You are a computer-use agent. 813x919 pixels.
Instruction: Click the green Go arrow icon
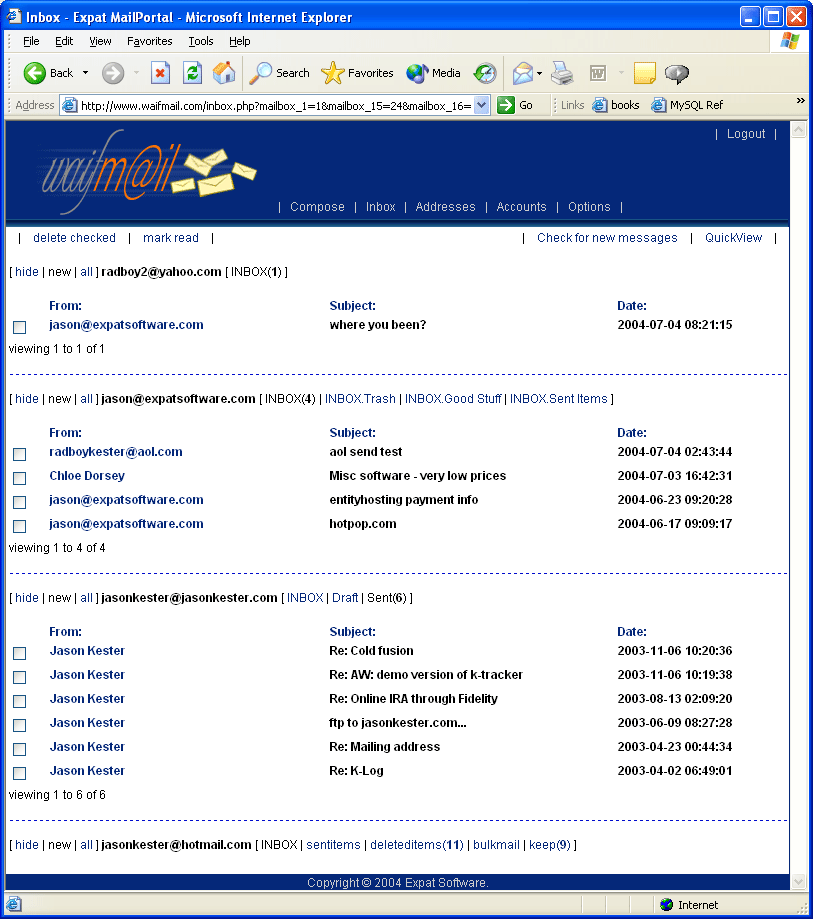pyautogui.click(x=505, y=105)
